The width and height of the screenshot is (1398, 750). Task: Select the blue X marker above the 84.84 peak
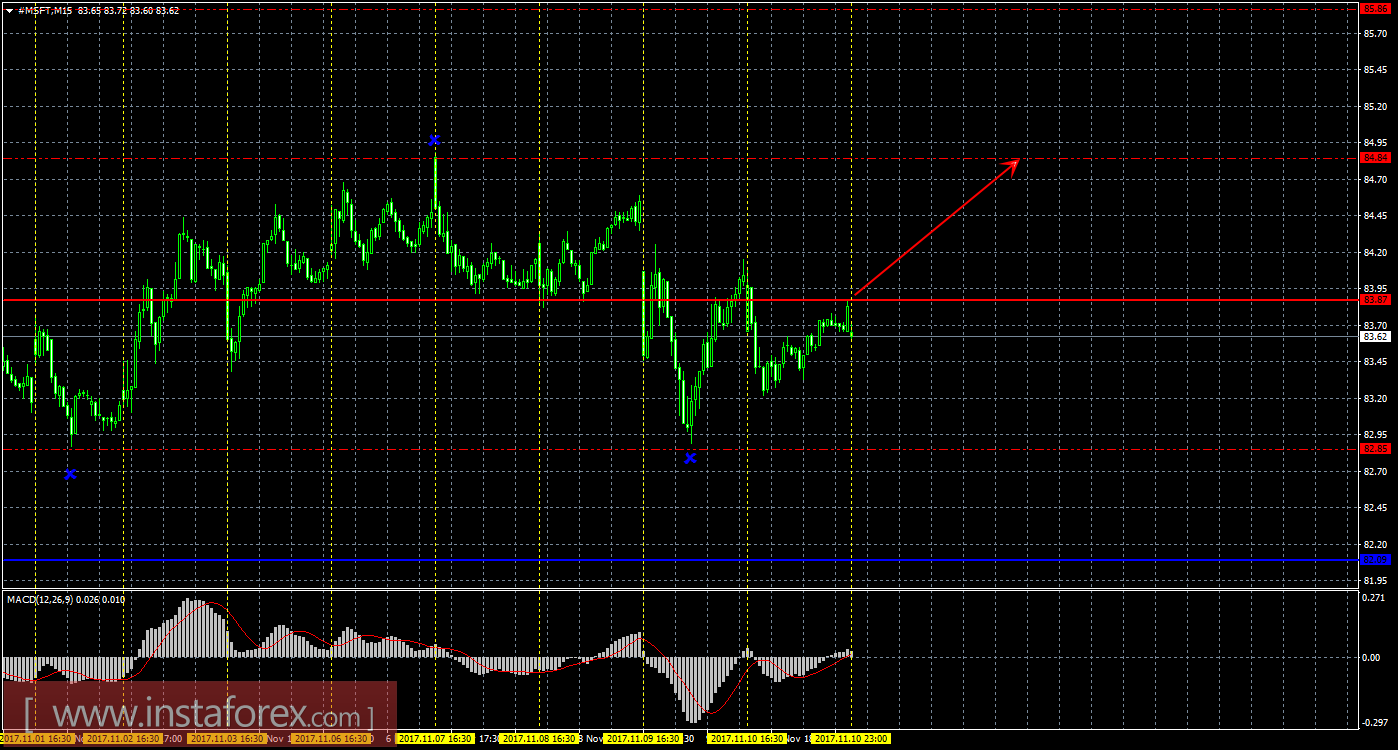[x=434, y=140]
